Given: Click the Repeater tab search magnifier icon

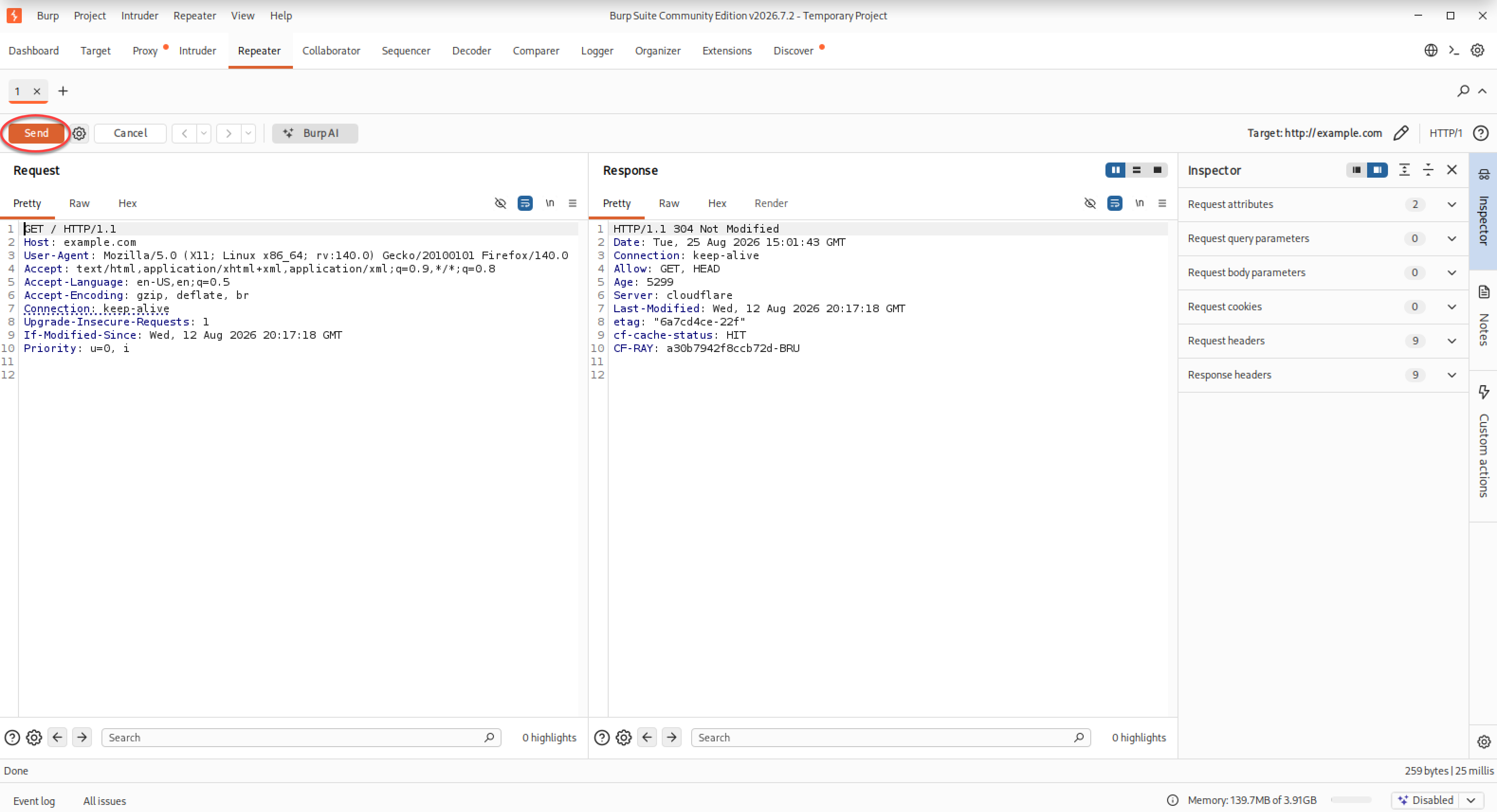Looking at the screenshot, I should point(1463,90).
